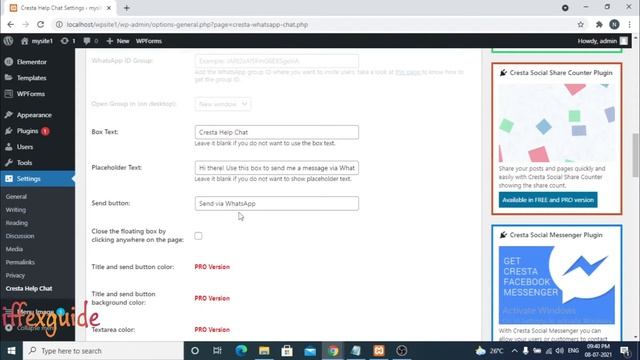Switch to Chrome on taskbar

coord(333,351)
